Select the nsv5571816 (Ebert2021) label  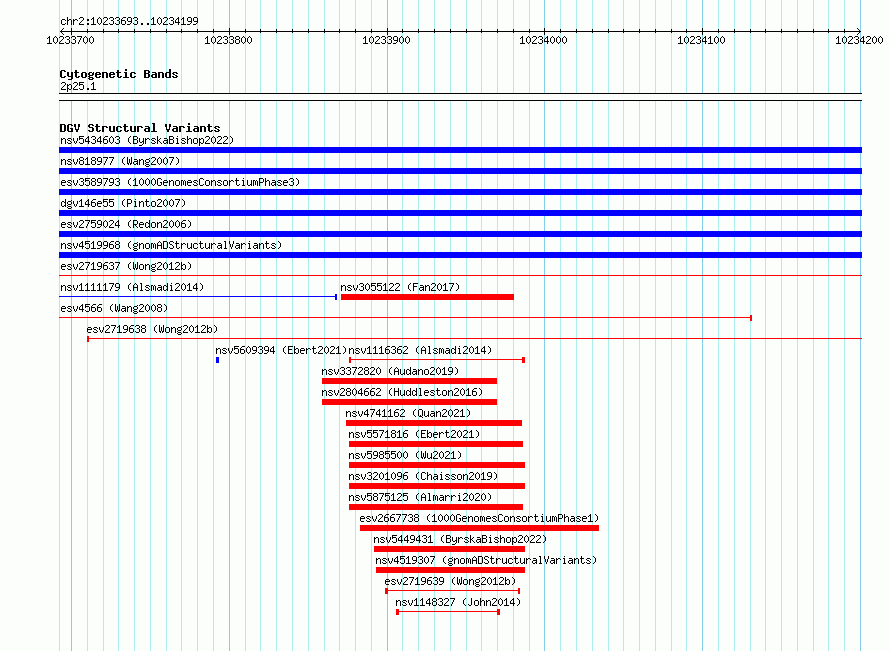coord(414,434)
